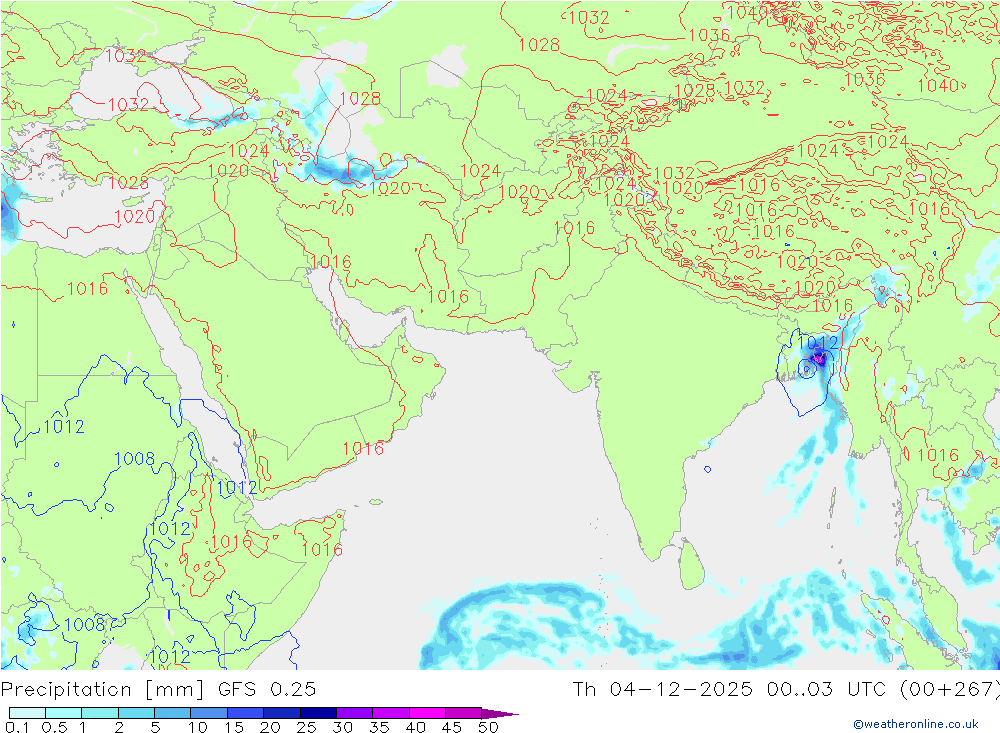
Task: Click the over-50 arrow tip of legend
Action: pyautogui.click(x=499, y=713)
